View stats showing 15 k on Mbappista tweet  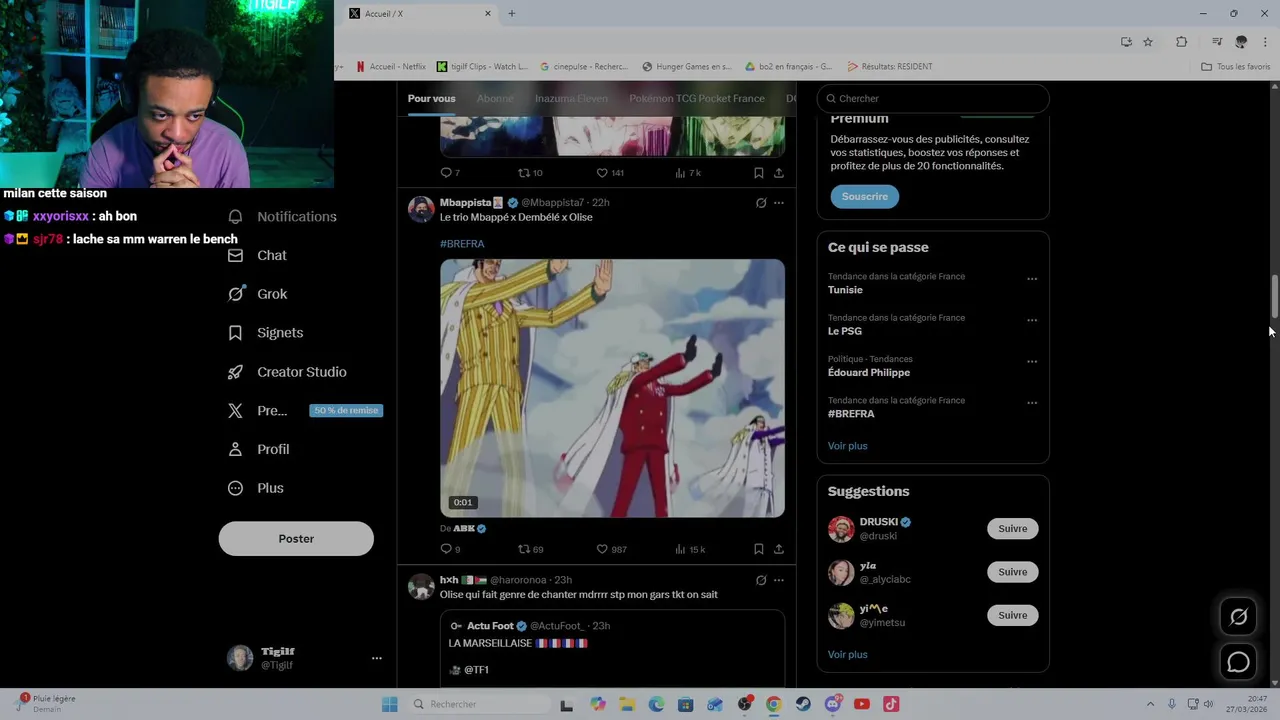click(690, 549)
